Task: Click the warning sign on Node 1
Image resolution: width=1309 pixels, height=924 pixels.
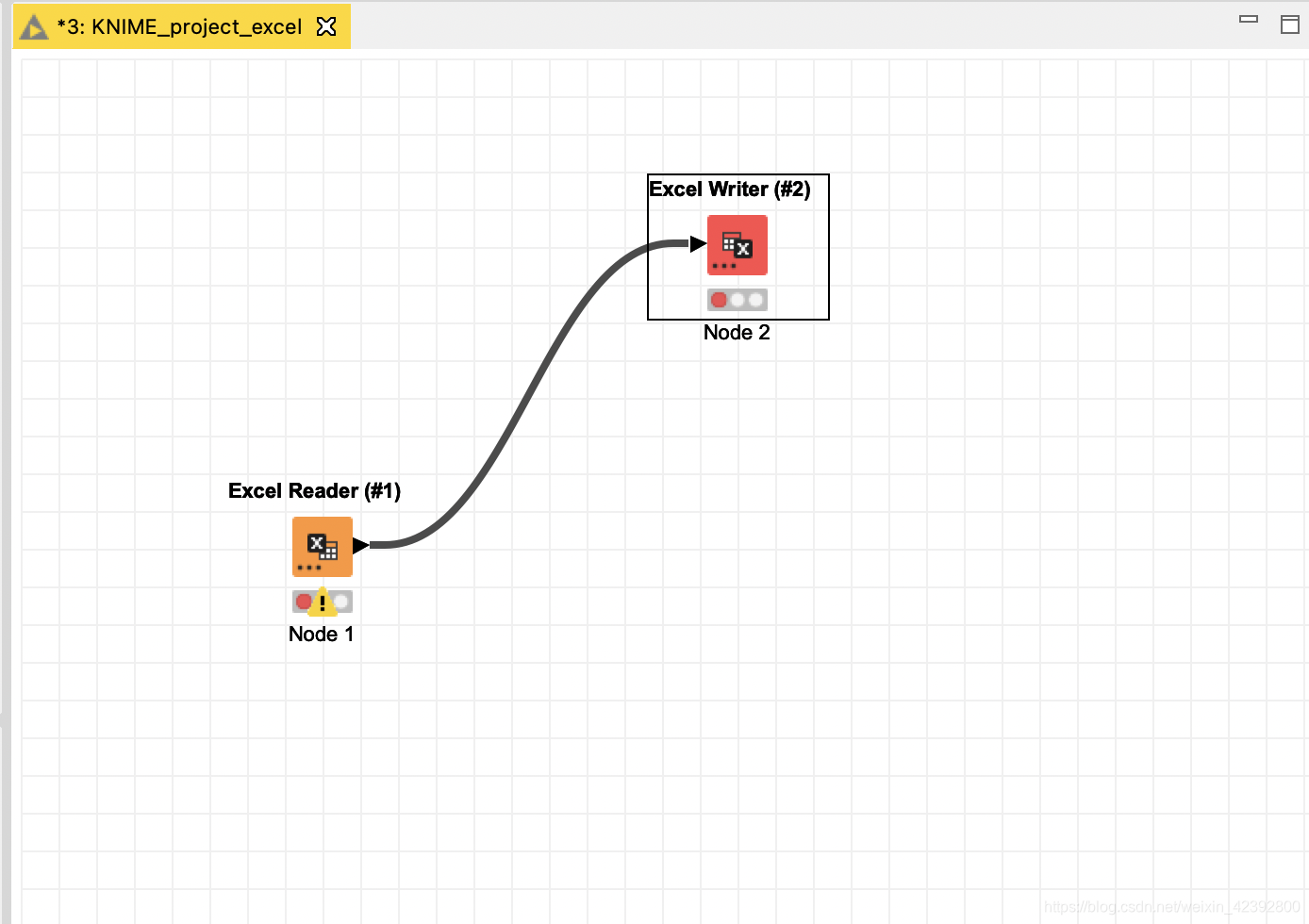Action: click(323, 602)
